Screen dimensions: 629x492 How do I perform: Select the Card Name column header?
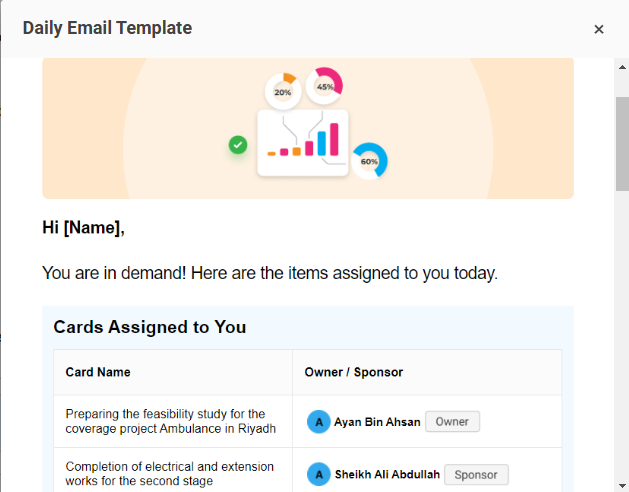(x=98, y=372)
